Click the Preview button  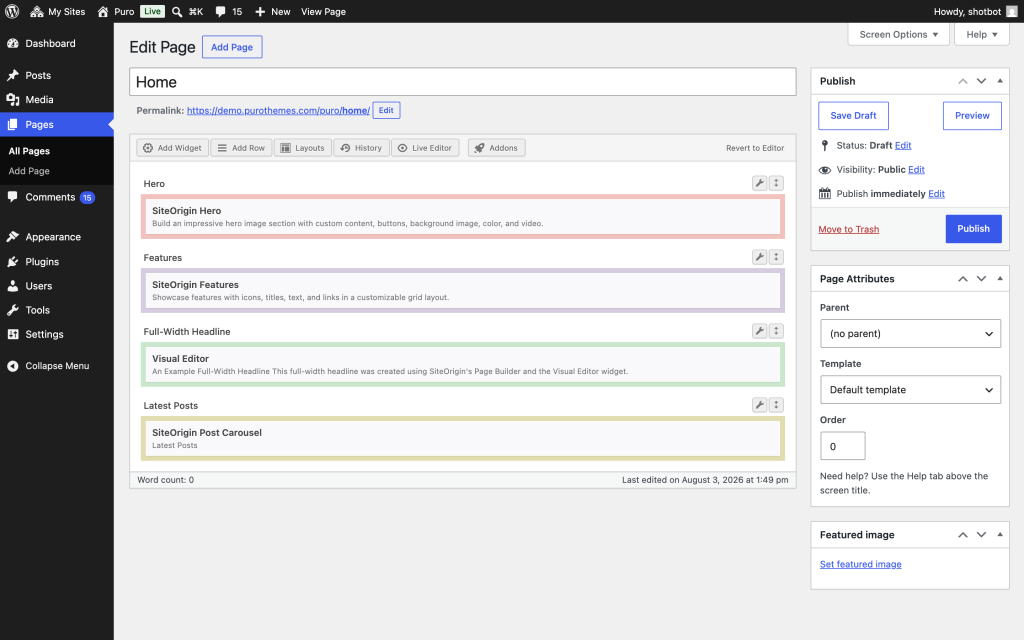[x=972, y=116]
